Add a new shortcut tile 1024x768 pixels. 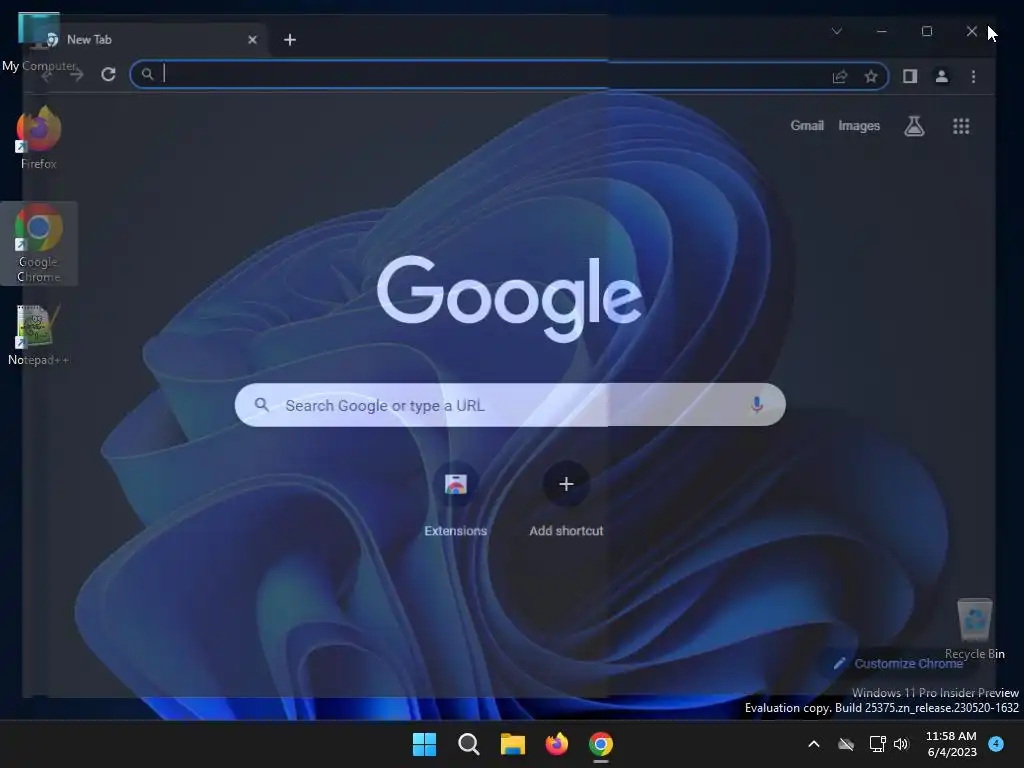pos(566,500)
